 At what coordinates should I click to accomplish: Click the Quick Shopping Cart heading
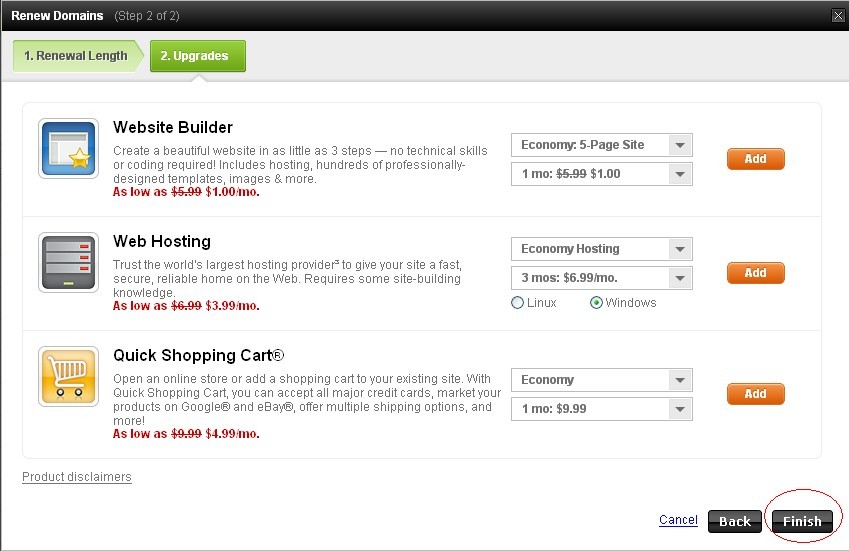point(198,356)
